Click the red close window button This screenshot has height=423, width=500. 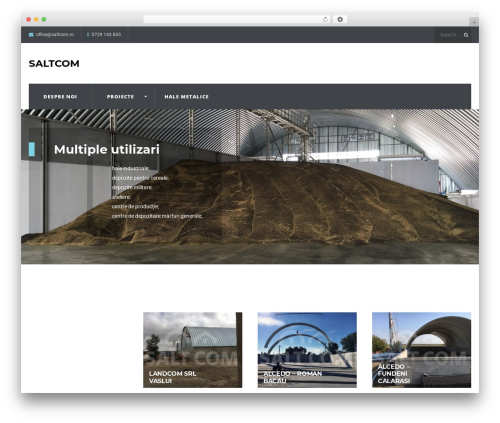pyautogui.click(x=29, y=19)
